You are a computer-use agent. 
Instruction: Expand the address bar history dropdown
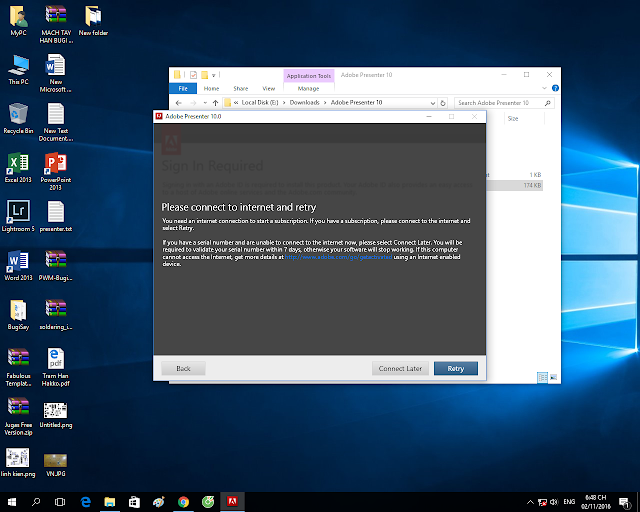pyautogui.click(x=433, y=103)
